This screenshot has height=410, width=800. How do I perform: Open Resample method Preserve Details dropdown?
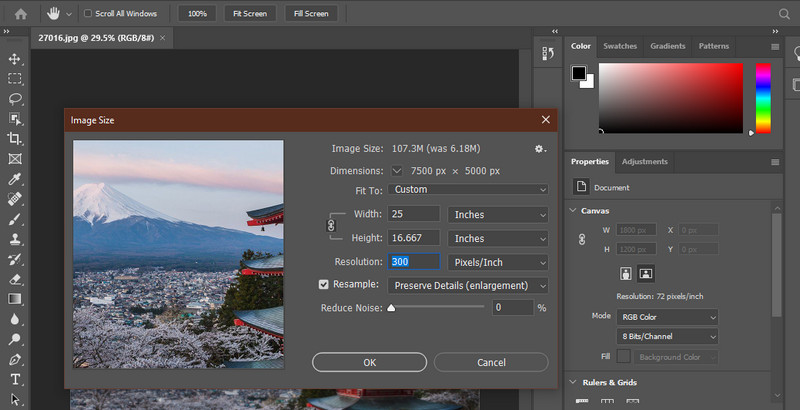(468, 285)
